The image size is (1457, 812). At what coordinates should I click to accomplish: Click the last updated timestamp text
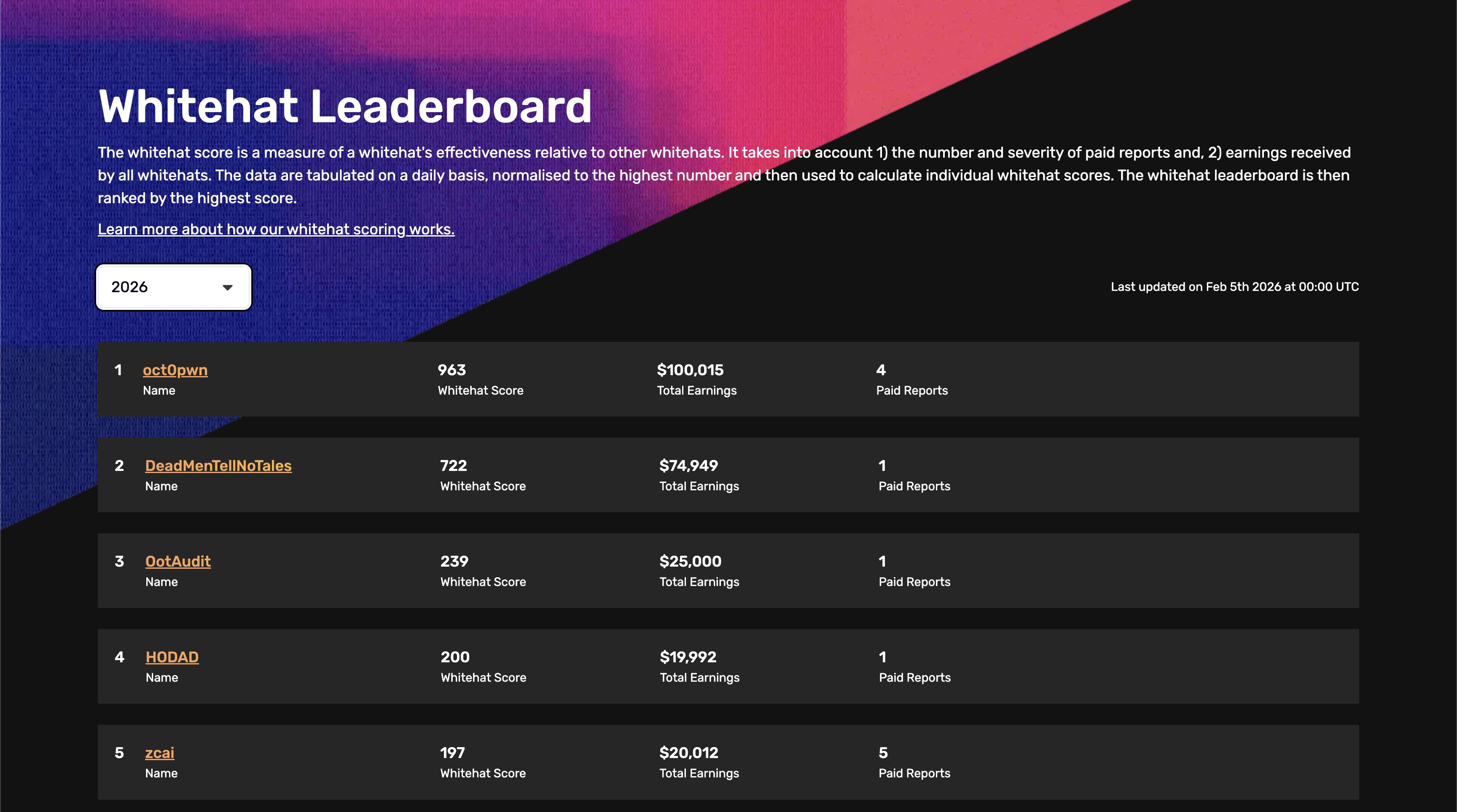(x=1234, y=287)
